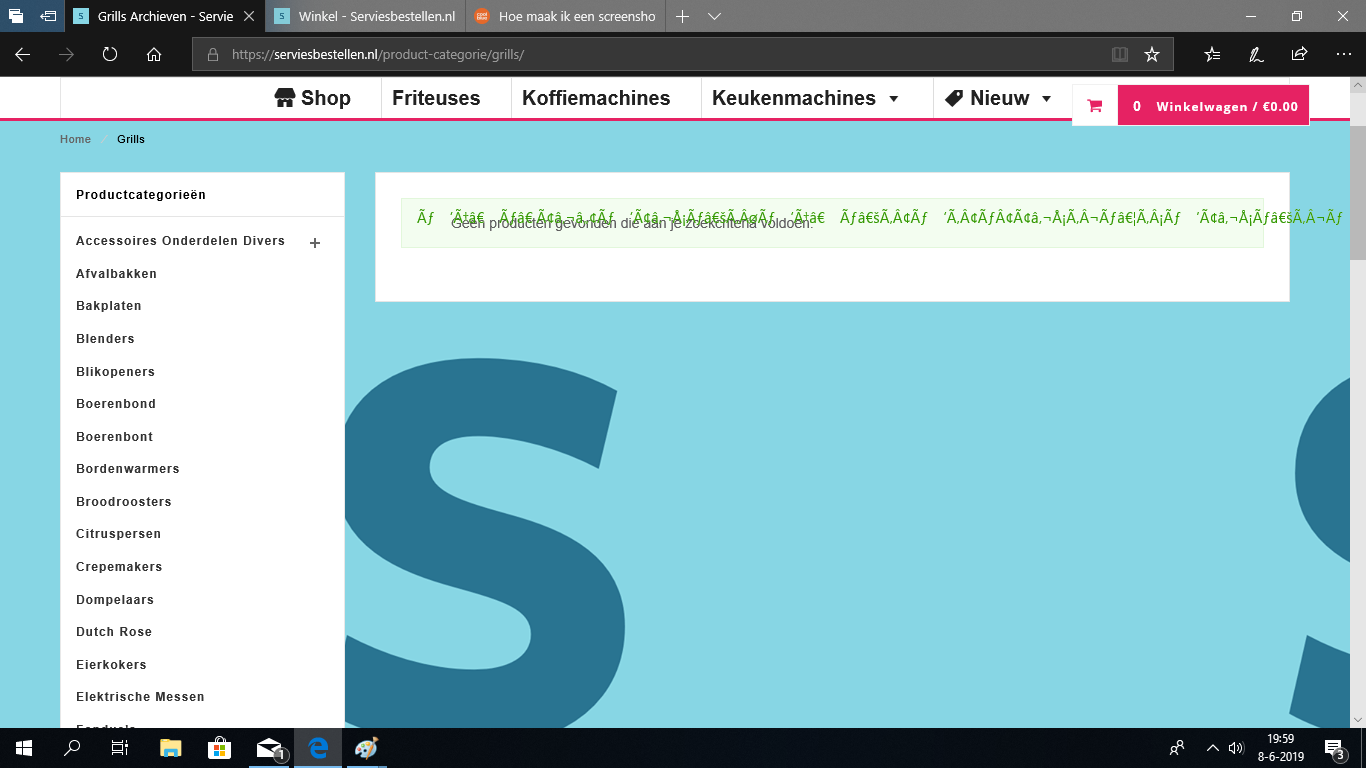The width and height of the screenshot is (1366, 768).
Task: Go to Friteuses menu item
Action: 436,98
